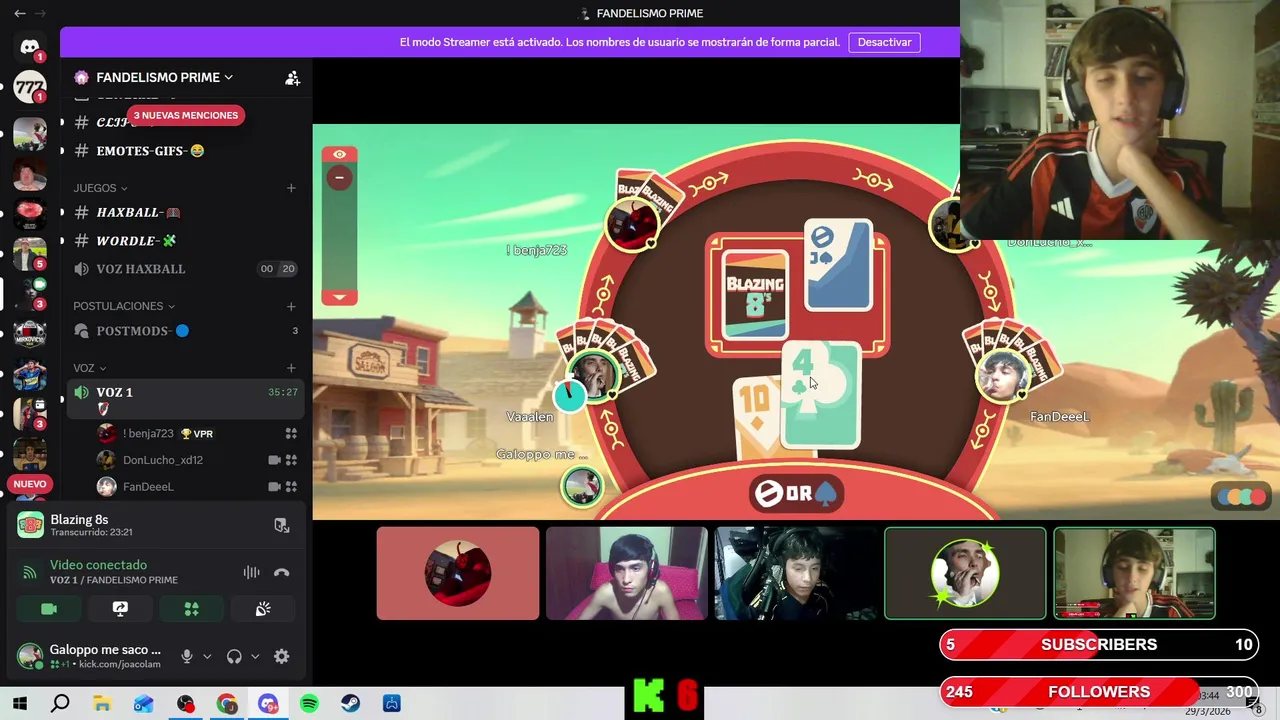Open soundboard button in voice panel
Image resolution: width=1280 pixels, height=720 pixels.
263,609
